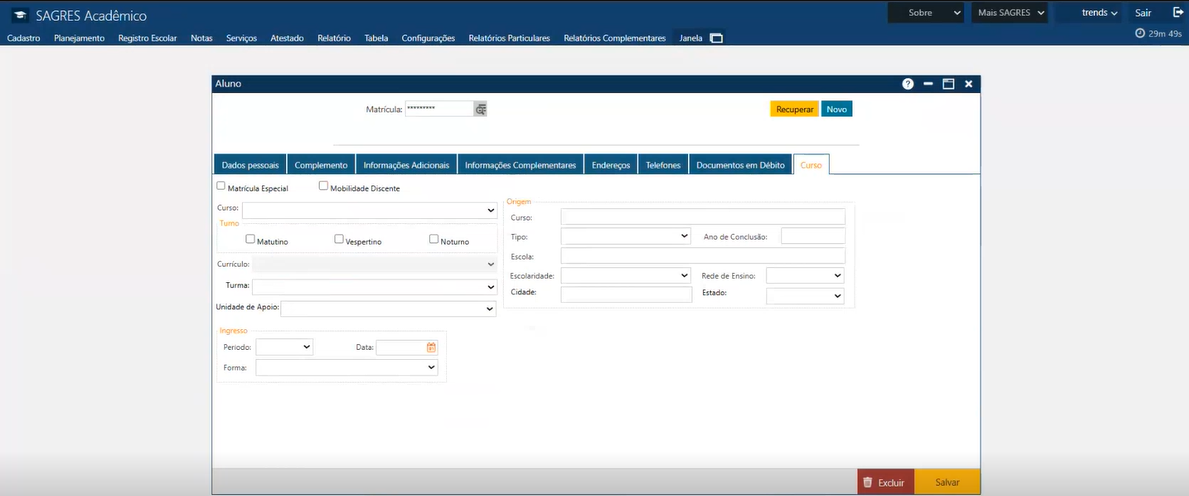Switch to the Dados pessoais tab

[x=250, y=165]
